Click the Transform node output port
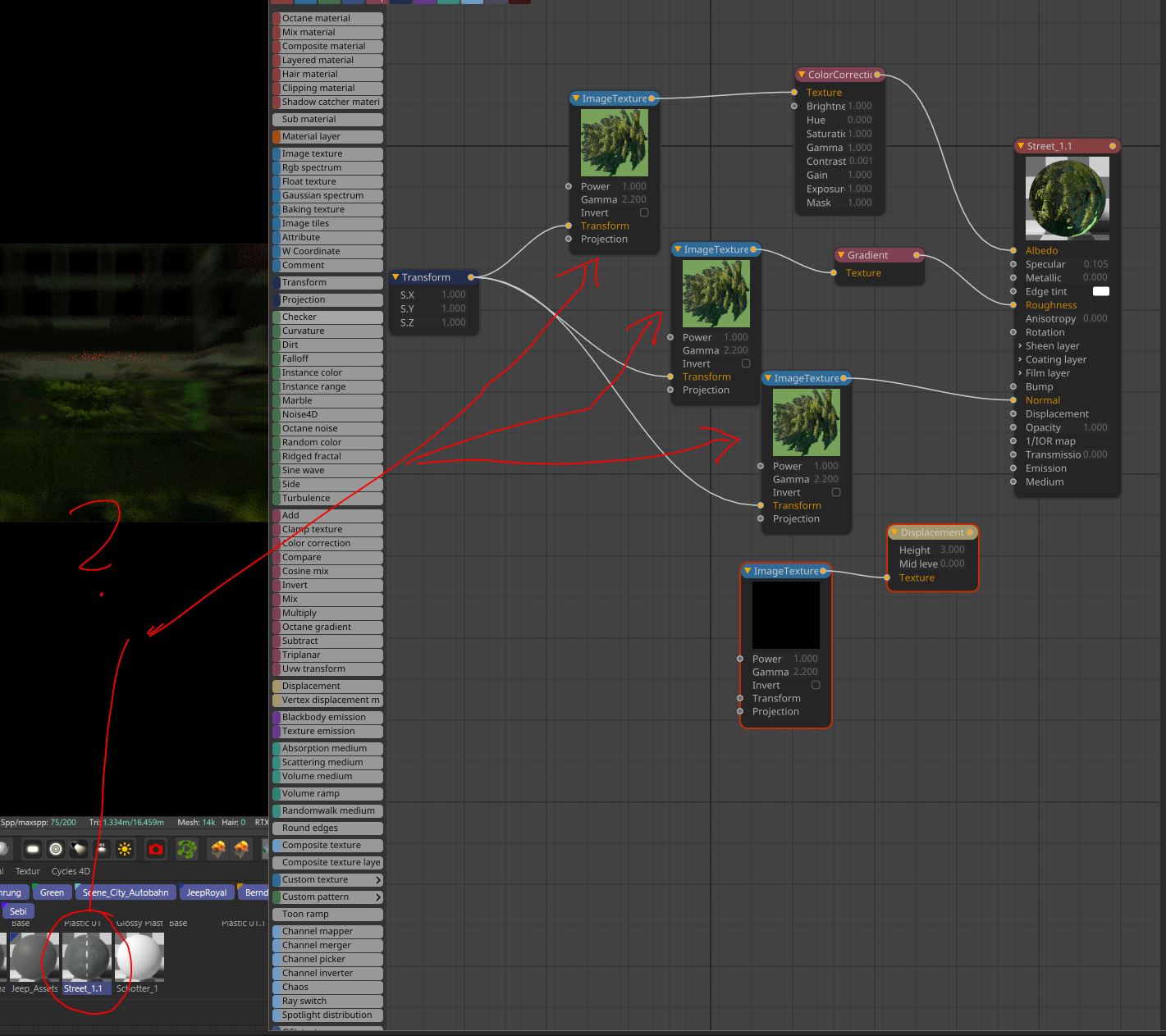The height and width of the screenshot is (1036, 1166). point(471,277)
